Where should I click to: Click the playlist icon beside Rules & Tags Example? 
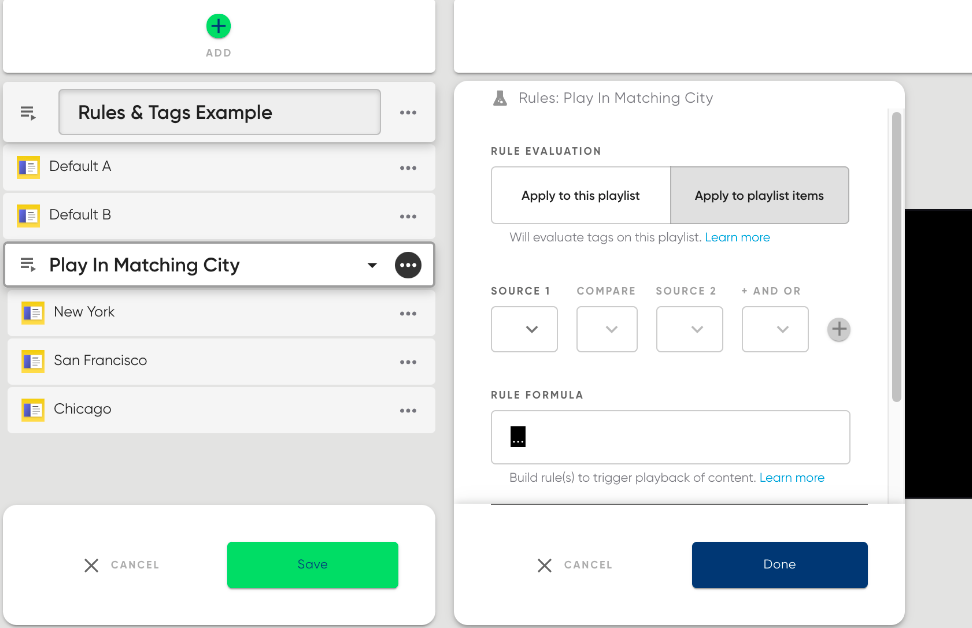coord(28,113)
